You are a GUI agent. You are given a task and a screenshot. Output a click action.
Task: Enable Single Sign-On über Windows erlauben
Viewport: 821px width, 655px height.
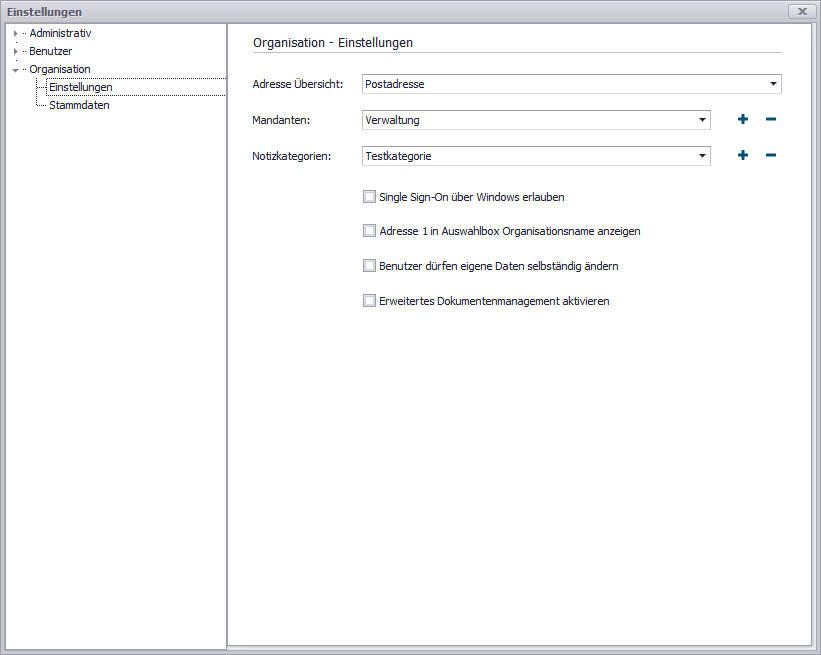[369, 197]
